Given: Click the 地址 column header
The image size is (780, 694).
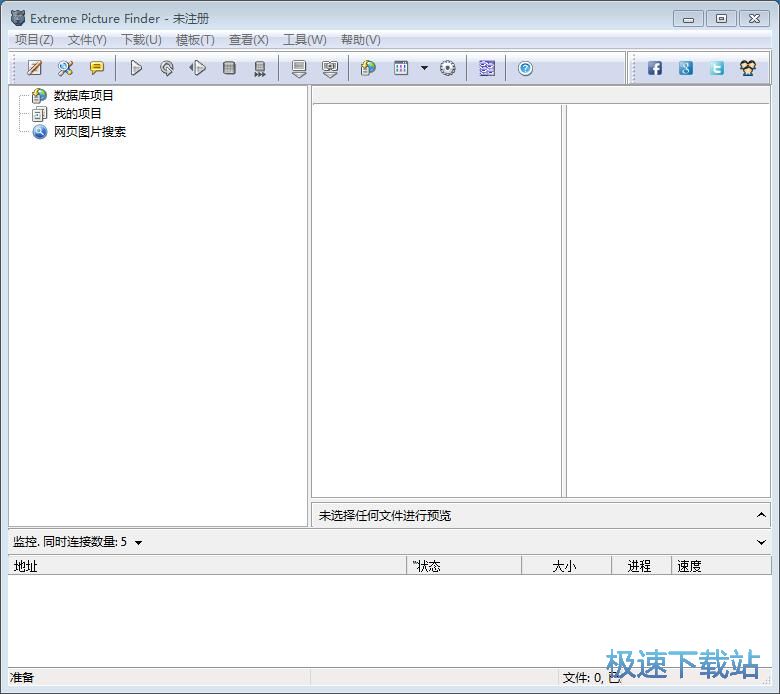Looking at the screenshot, I should 207,566.
